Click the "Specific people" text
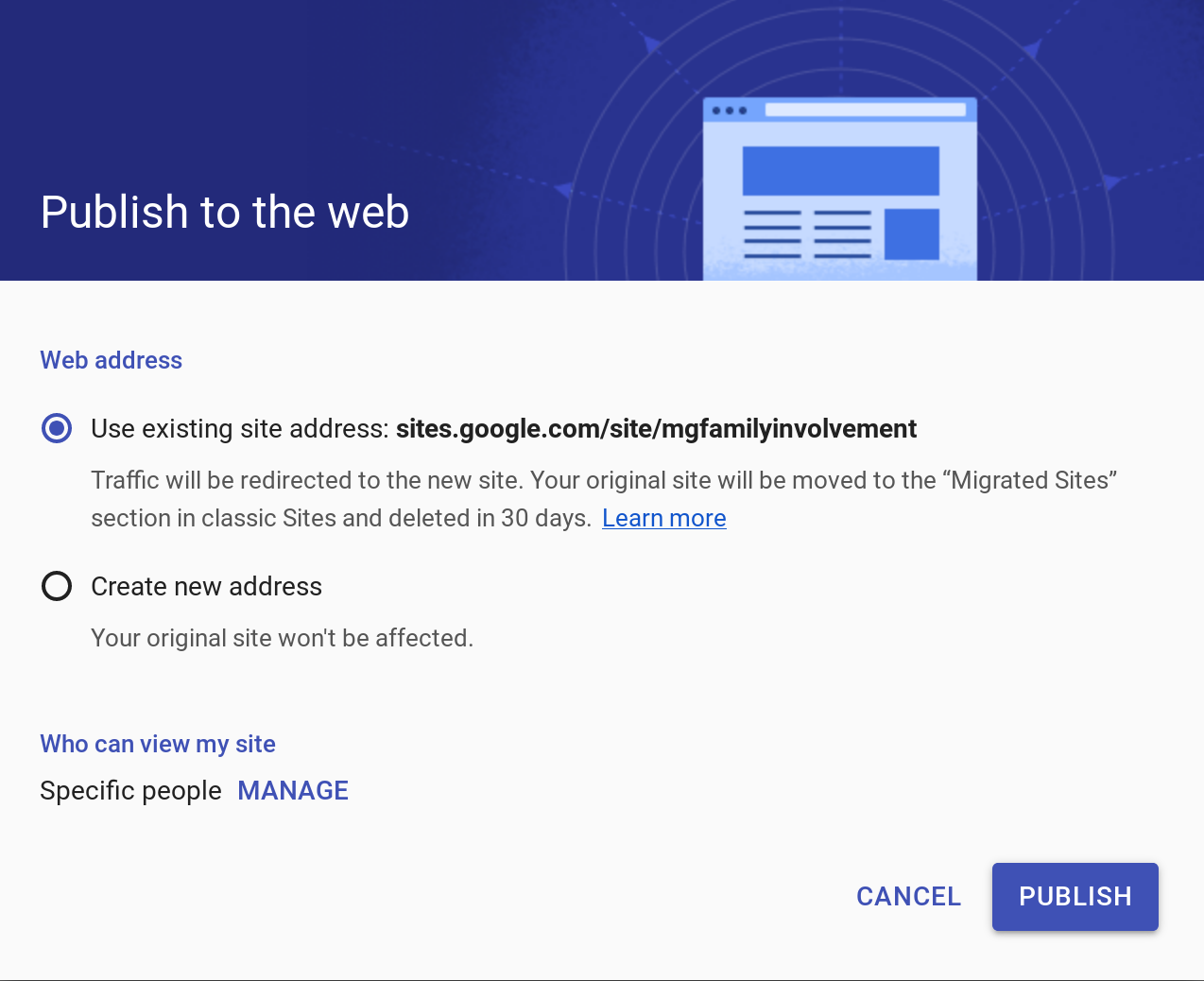Viewport: 1204px width, 981px height. tap(130, 790)
